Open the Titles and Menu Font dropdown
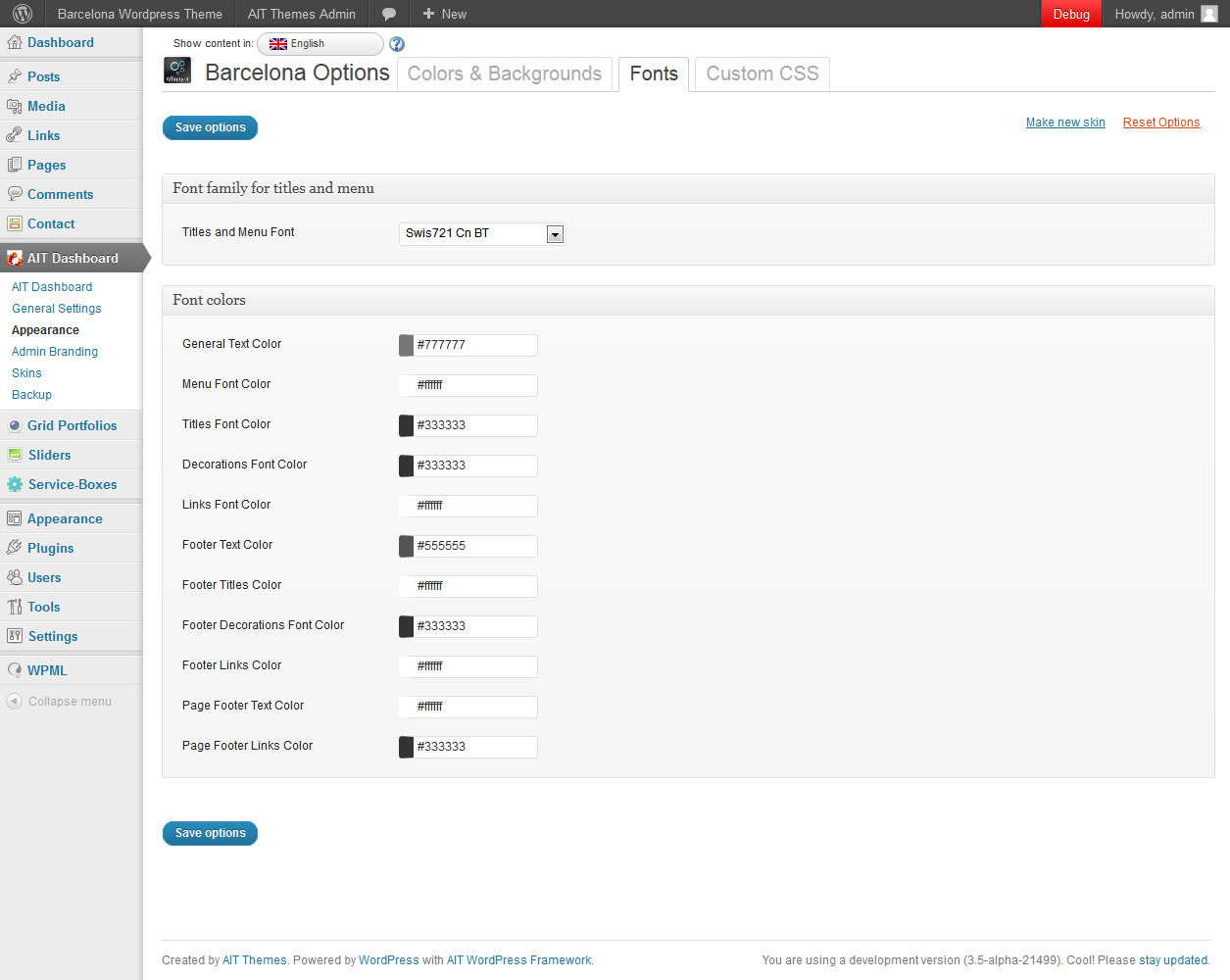This screenshot has height=980, width=1230. (x=482, y=233)
